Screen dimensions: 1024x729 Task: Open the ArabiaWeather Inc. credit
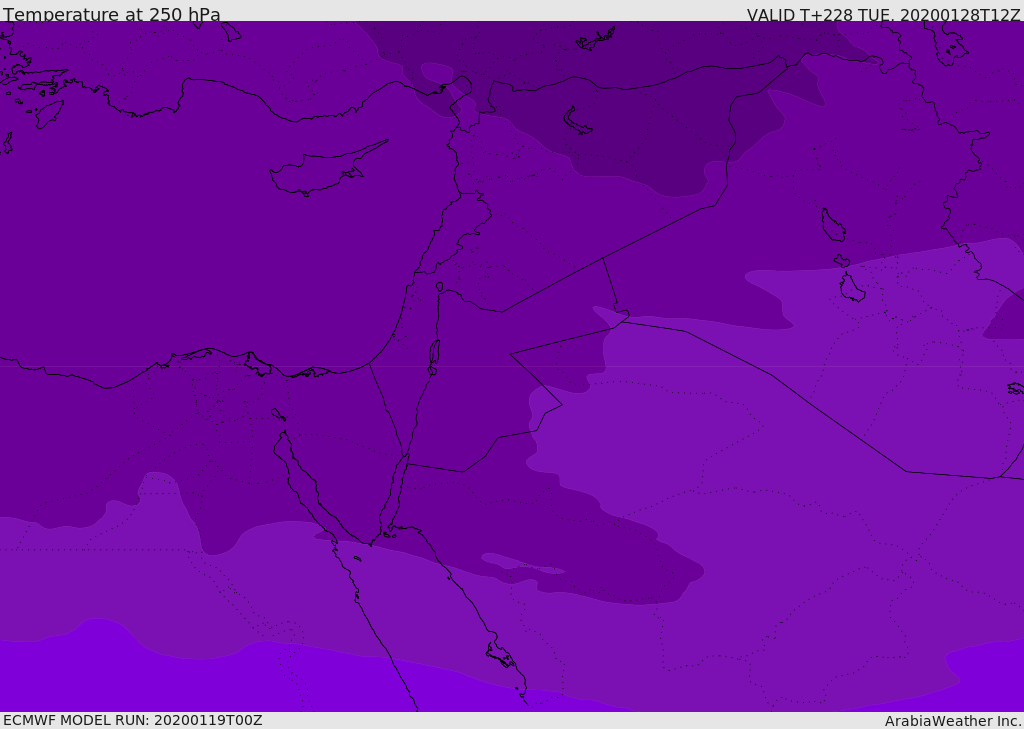click(953, 721)
